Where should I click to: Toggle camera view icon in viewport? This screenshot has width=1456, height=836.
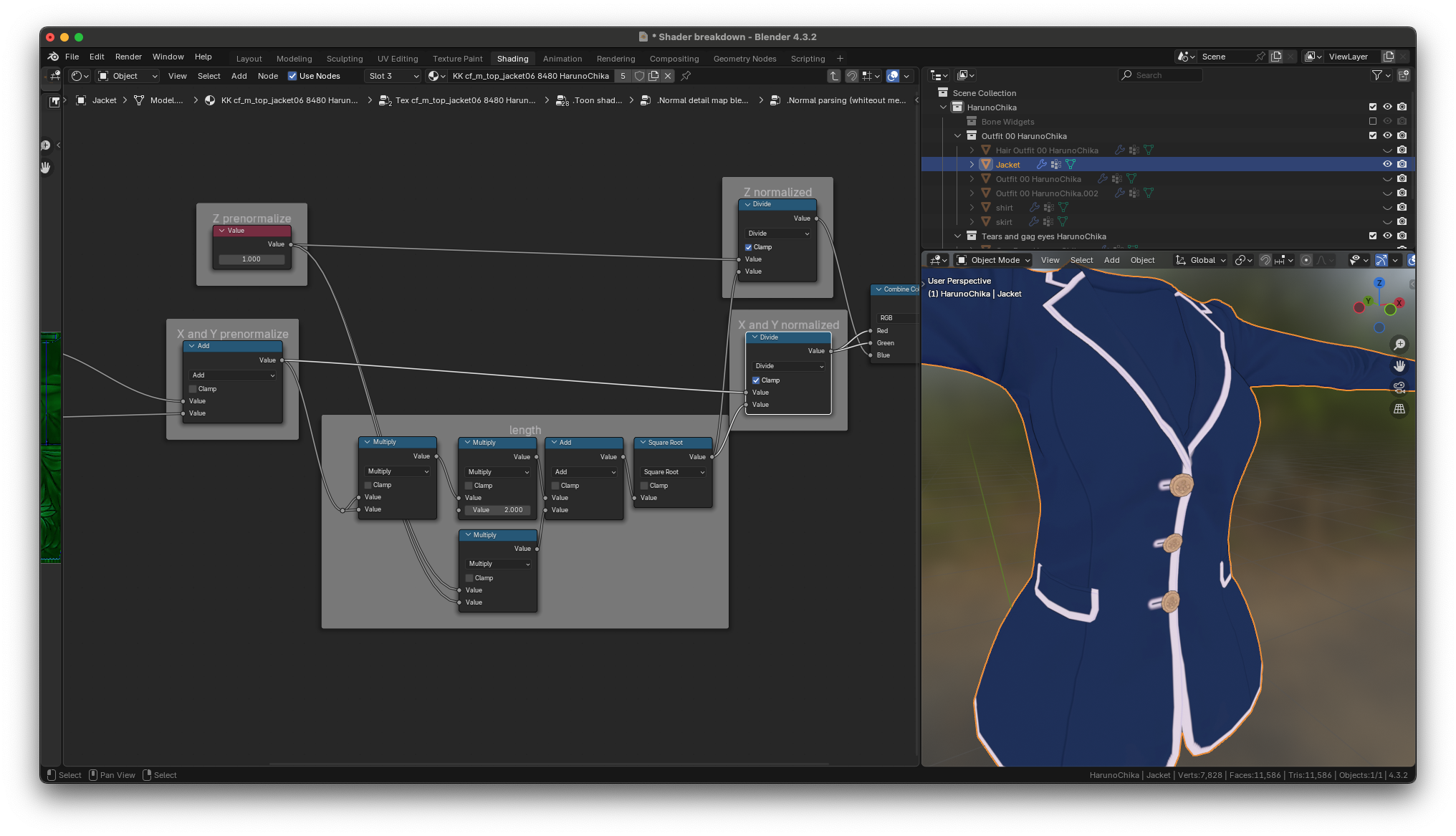(x=1399, y=388)
